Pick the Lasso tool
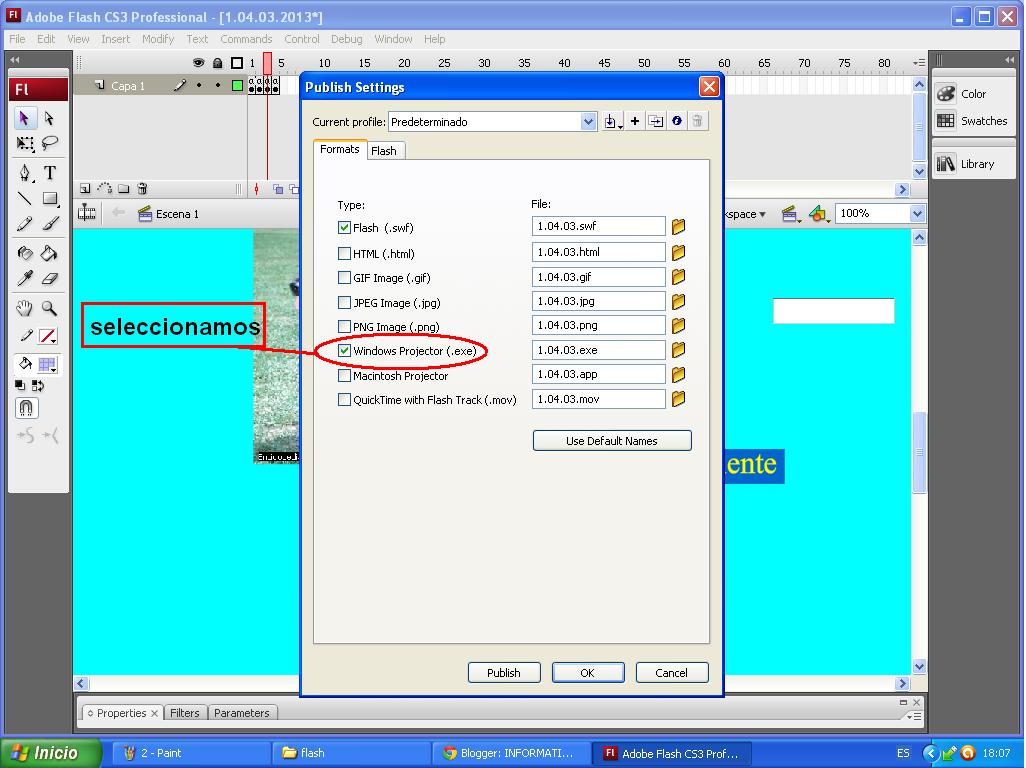The height and width of the screenshot is (768, 1026). point(51,142)
